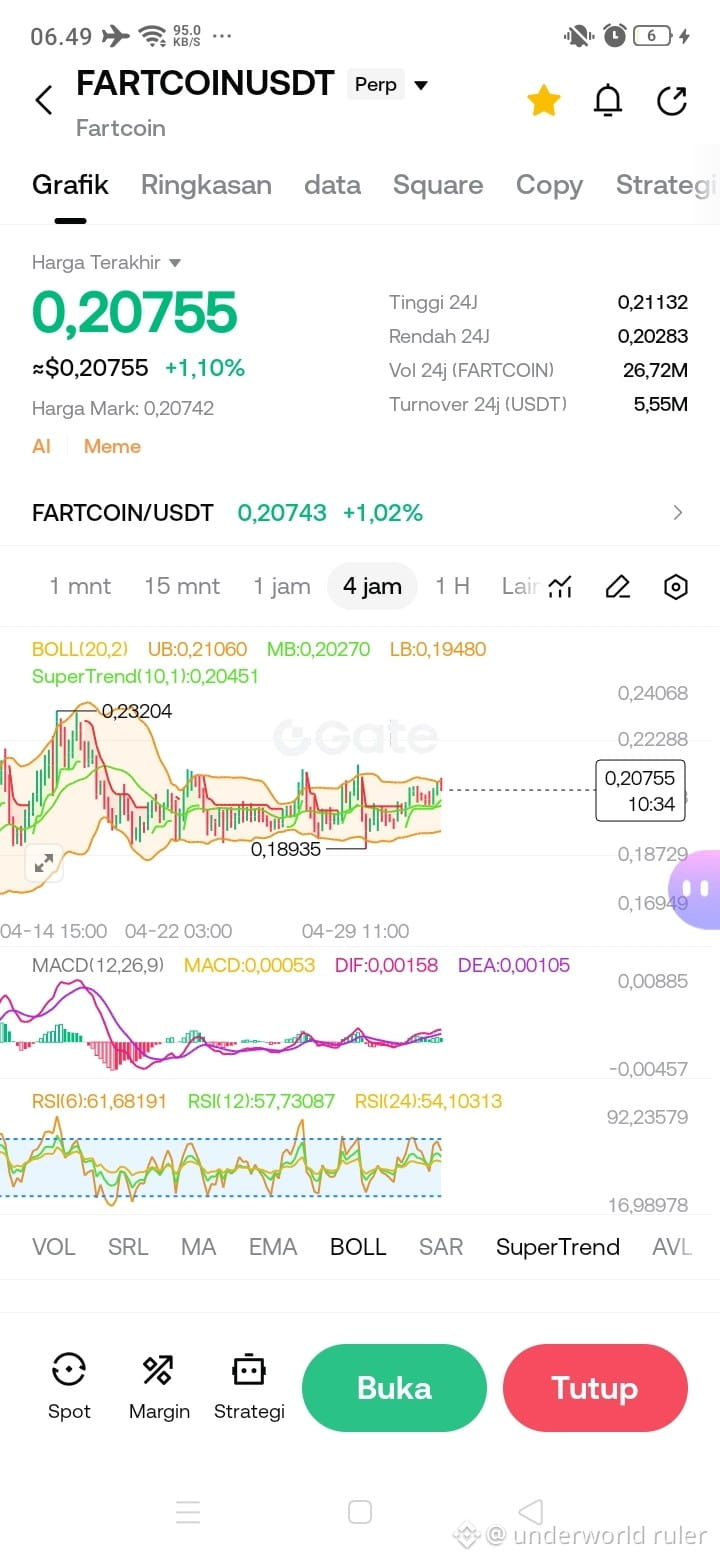720x1560 pixels.
Task: Open the Perp contract type dropdown
Action: coord(389,85)
